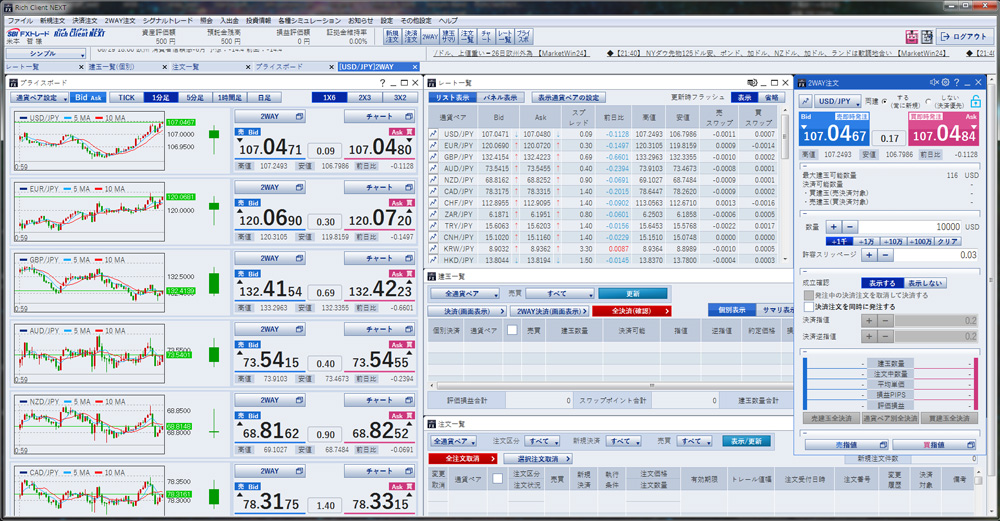Viewport: 1000px width, 521px height.
Task: Click the 数量 input field showing 10000
Action: pos(911,226)
